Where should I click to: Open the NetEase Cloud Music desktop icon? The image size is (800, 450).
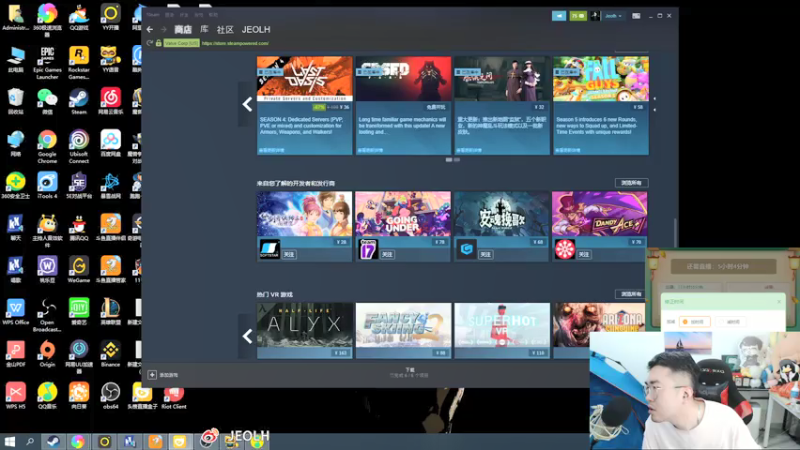click(x=110, y=101)
